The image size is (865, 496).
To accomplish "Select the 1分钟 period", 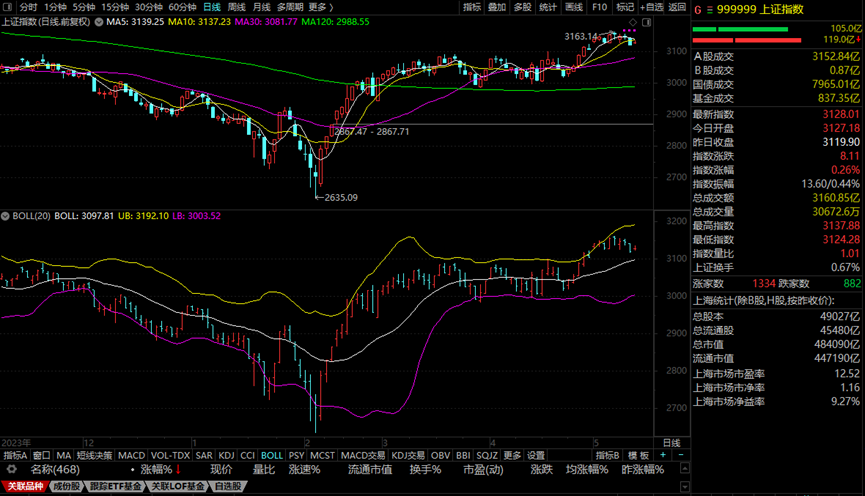I will [x=55, y=7].
